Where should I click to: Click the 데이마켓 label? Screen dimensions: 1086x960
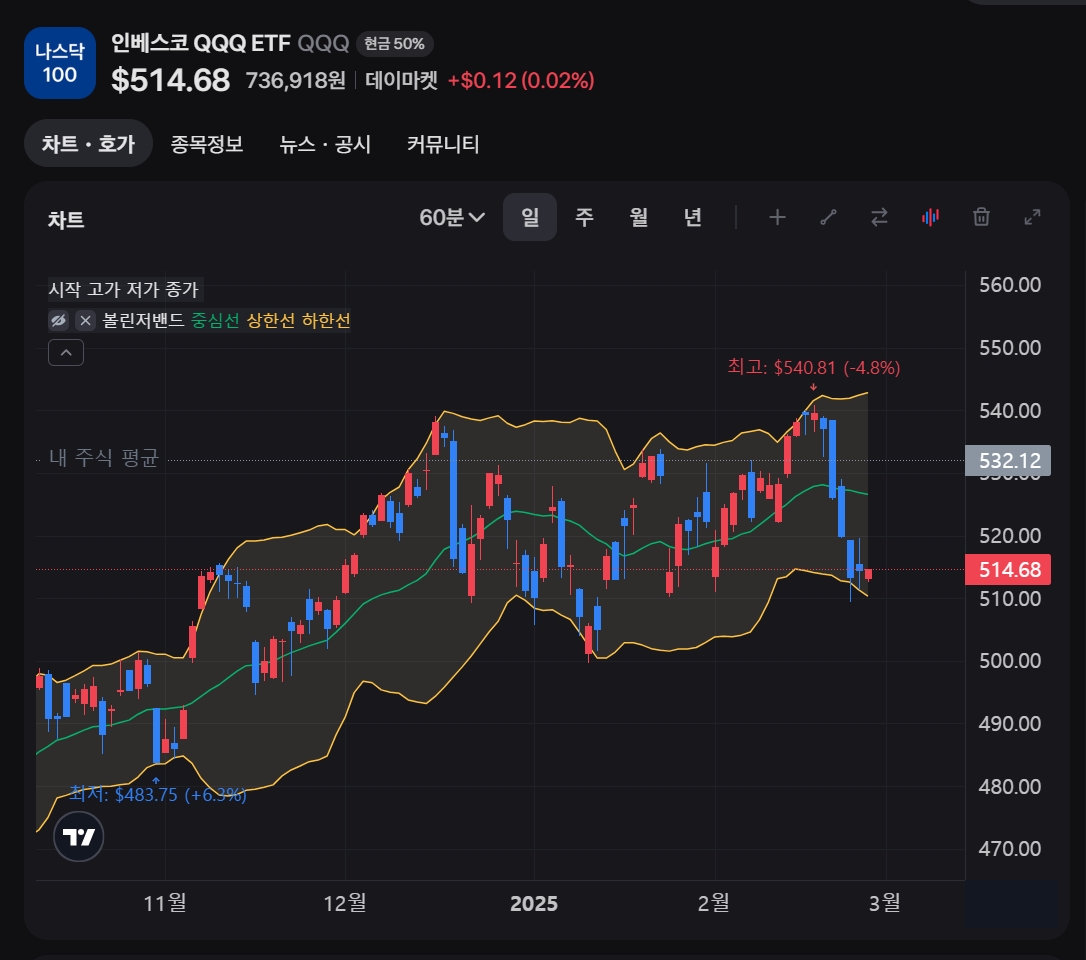(402, 80)
